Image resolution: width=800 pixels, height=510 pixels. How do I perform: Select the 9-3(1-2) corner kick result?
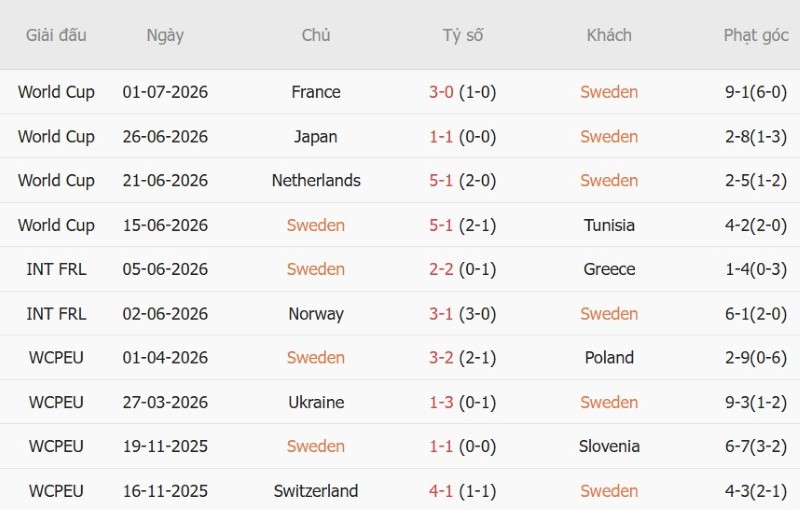[756, 402]
